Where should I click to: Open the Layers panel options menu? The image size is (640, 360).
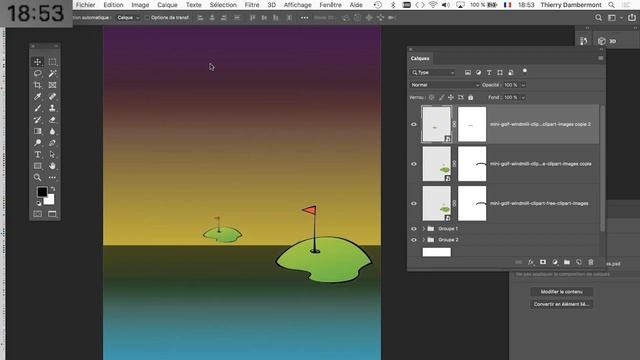(x=600, y=58)
